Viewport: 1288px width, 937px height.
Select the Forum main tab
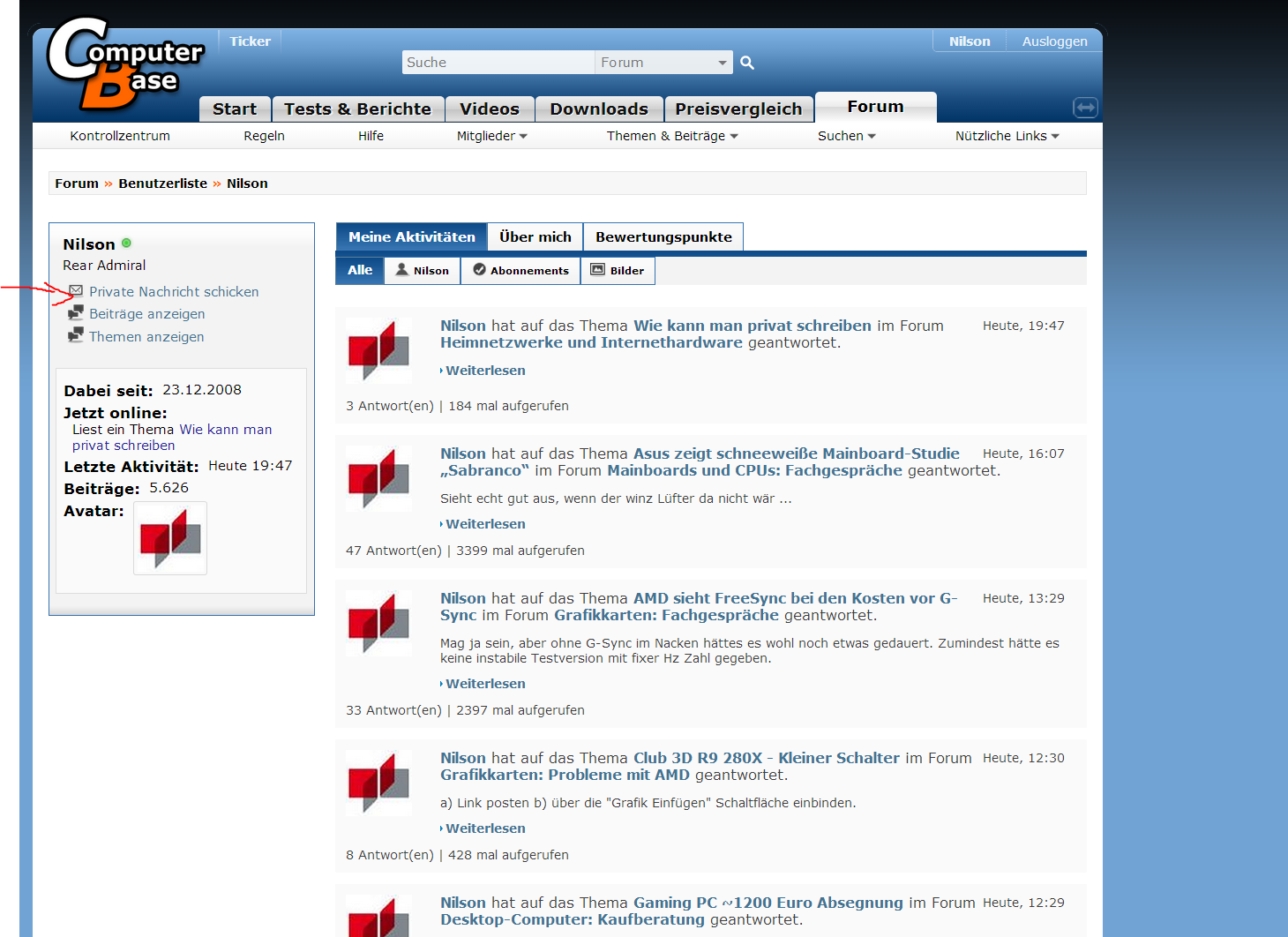[875, 107]
